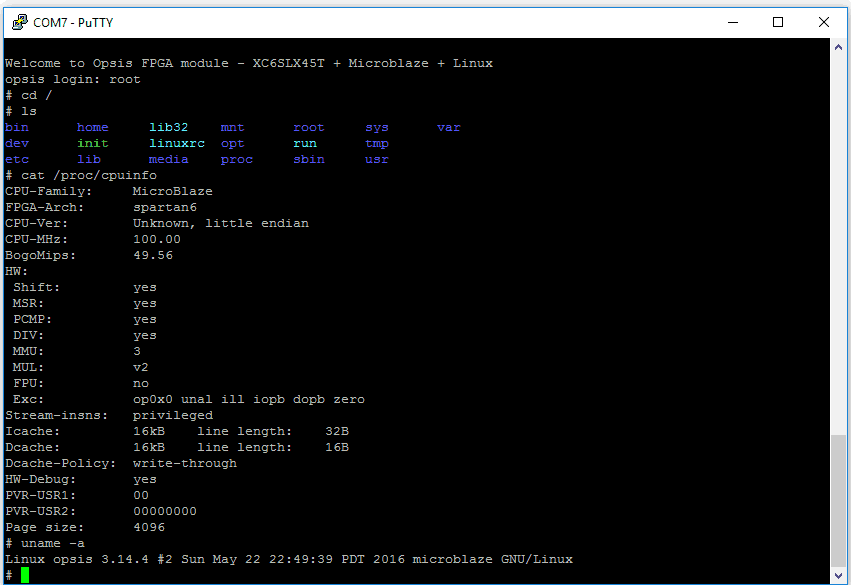The image size is (851, 585).
Task: Minimize the PuTTY window
Action: [733, 22]
